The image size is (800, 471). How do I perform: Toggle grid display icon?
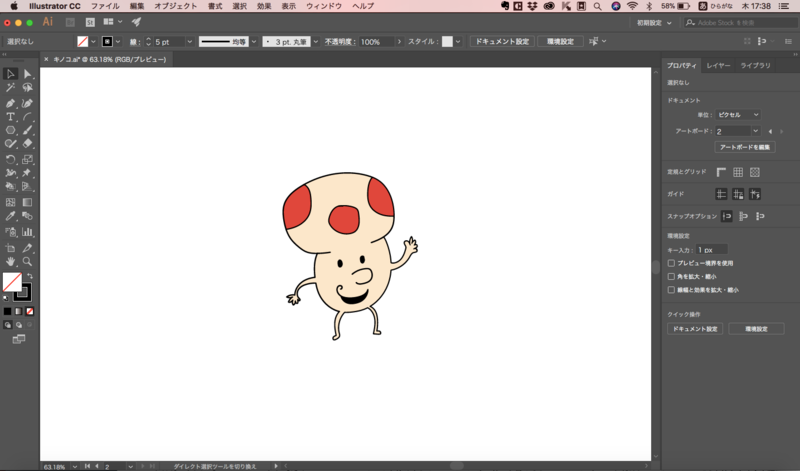[x=738, y=172]
